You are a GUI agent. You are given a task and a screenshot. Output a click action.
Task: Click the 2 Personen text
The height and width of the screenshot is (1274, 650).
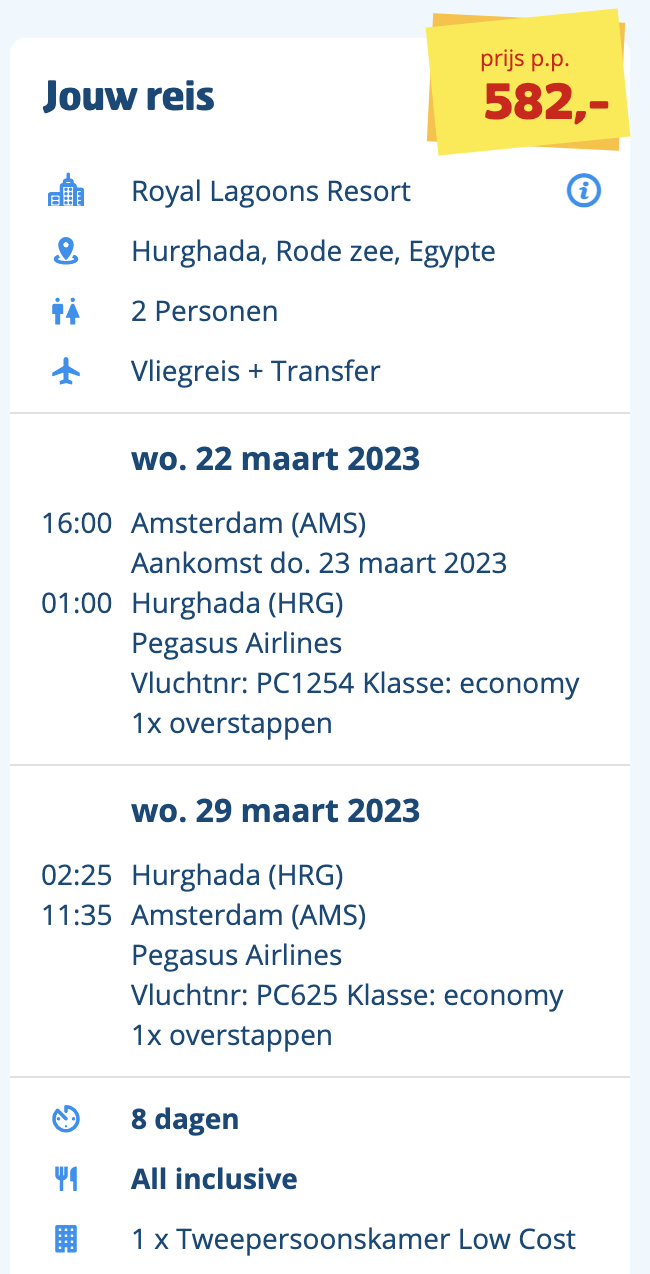[x=205, y=311]
